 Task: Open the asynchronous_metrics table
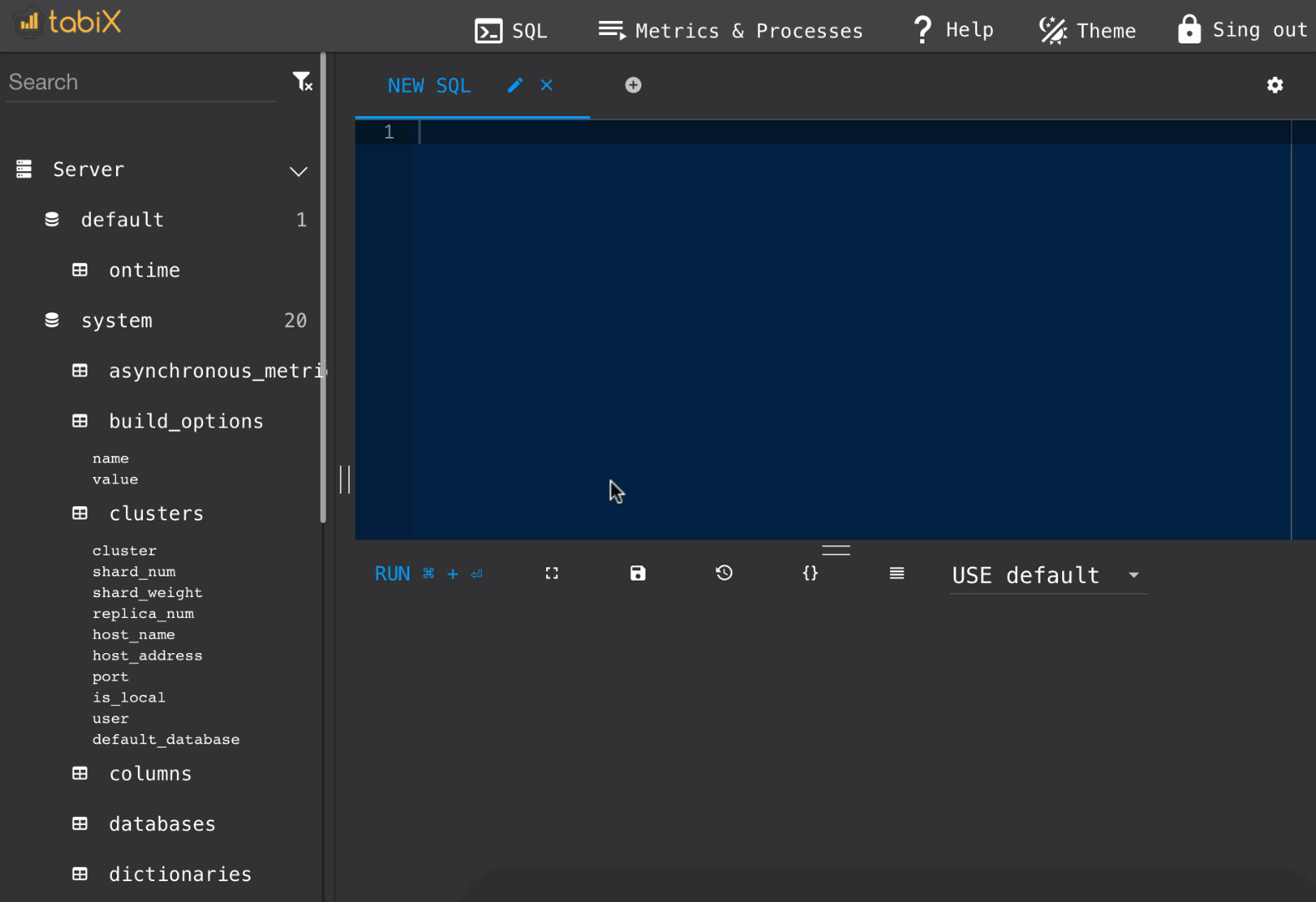pos(216,371)
